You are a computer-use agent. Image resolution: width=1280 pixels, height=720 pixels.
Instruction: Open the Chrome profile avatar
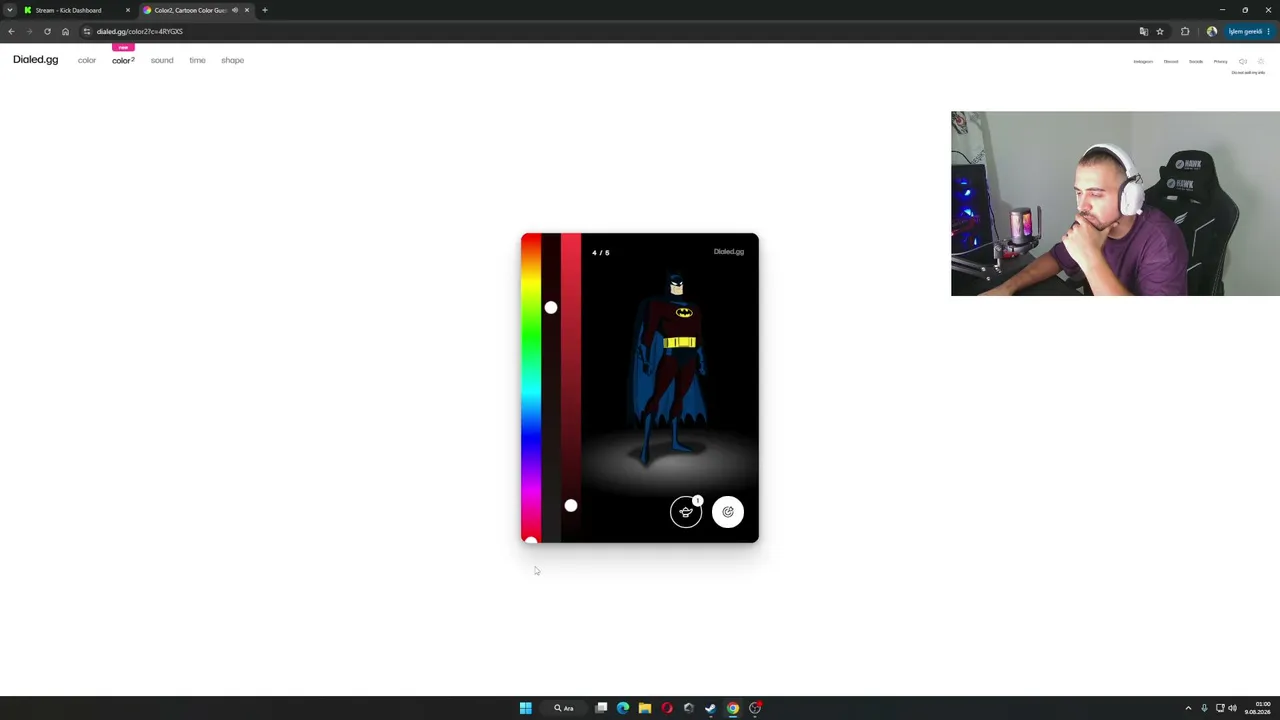pyautogui.click(x=1212, y=31)
